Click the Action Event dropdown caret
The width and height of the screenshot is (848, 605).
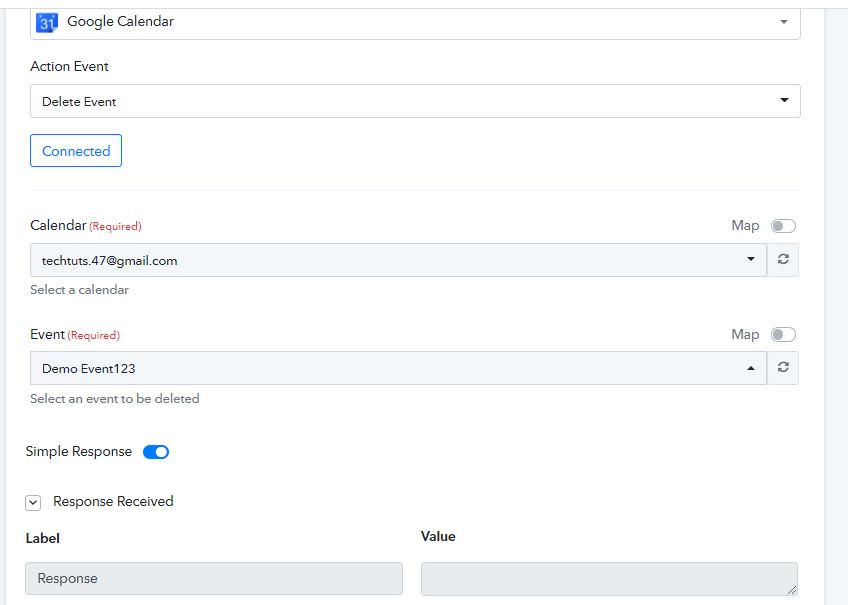pos(784,100)
